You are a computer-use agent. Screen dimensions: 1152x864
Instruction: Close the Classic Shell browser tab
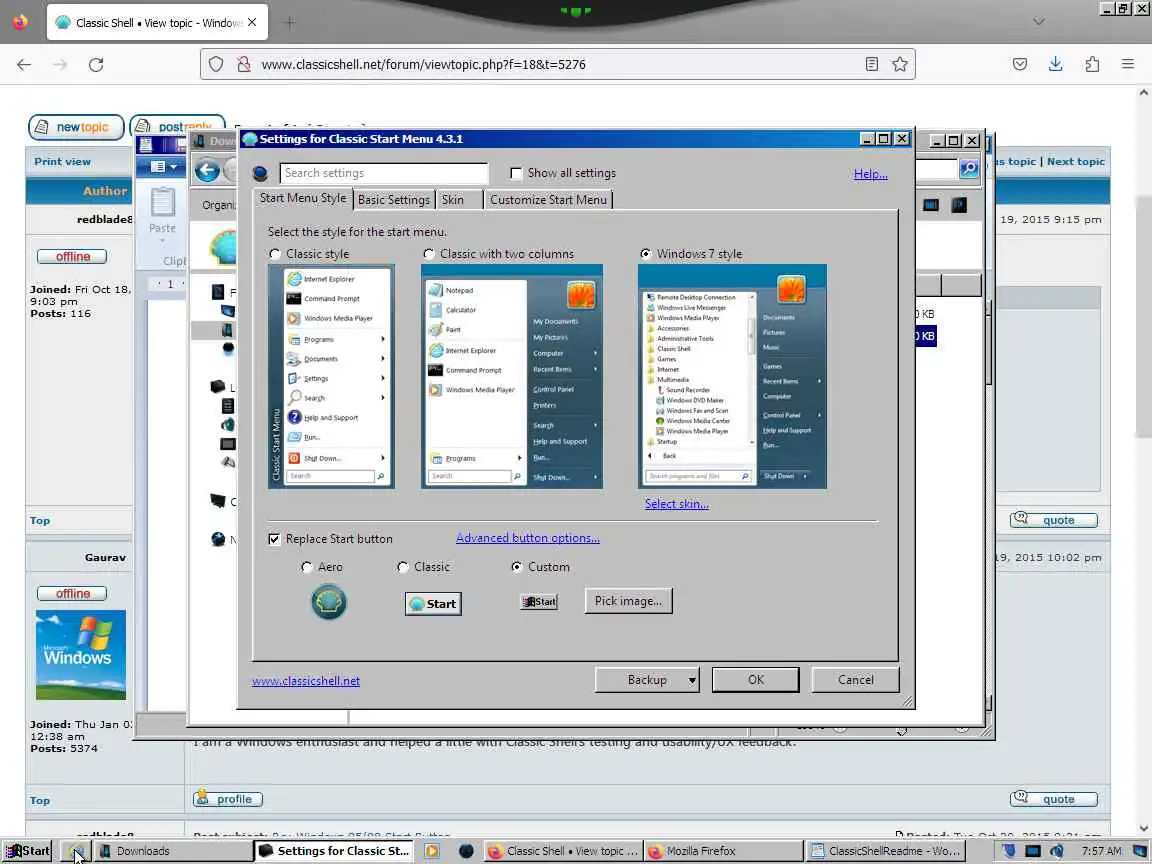[252, 23]
